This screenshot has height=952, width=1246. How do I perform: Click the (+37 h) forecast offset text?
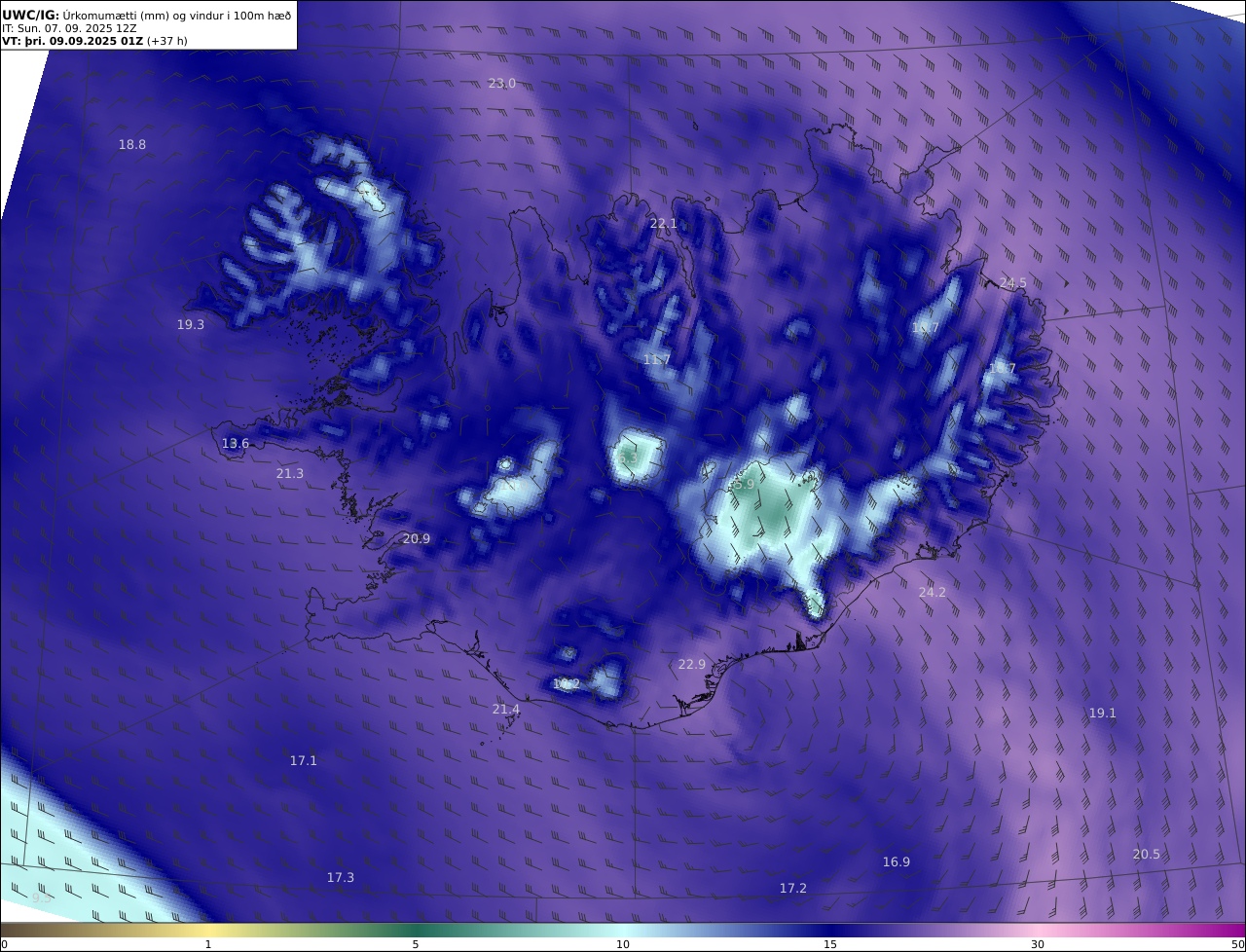[x=167, y=41]
